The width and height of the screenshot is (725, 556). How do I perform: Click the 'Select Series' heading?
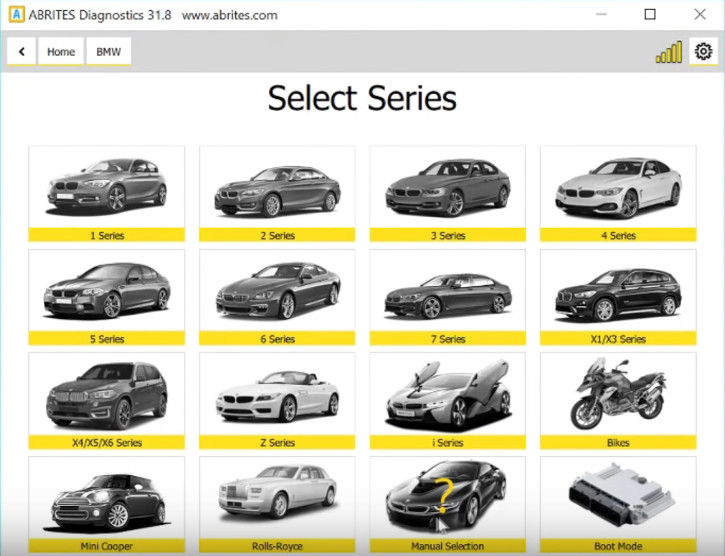tap(362, 98)
